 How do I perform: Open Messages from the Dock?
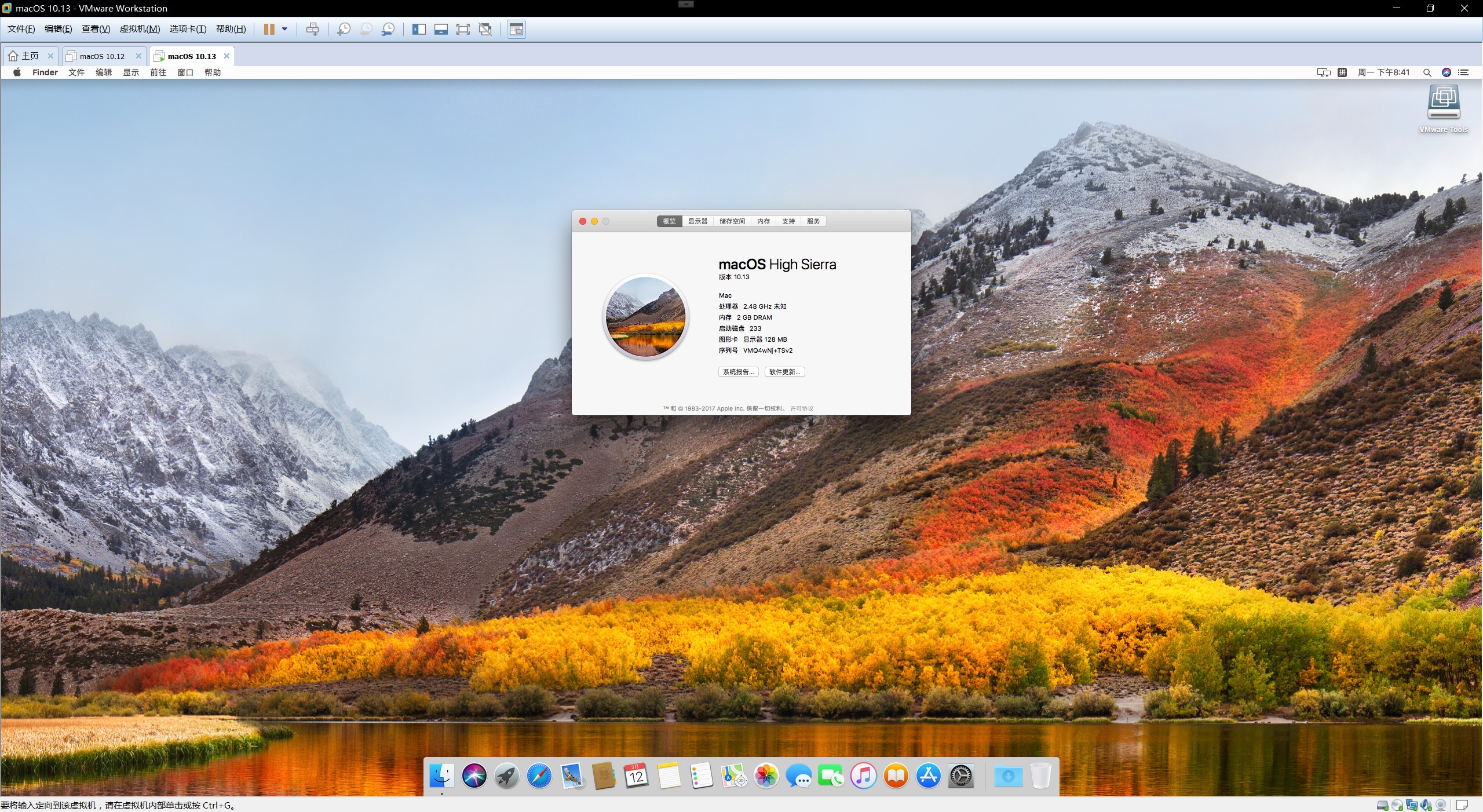pyautogui.click(x=799, y=776)
